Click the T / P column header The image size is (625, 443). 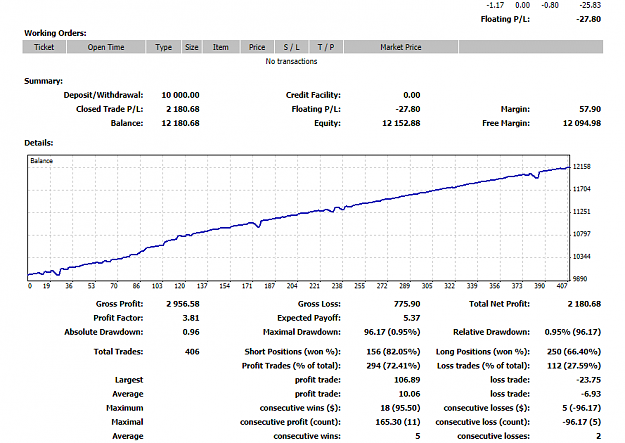(x=326, y=47)
